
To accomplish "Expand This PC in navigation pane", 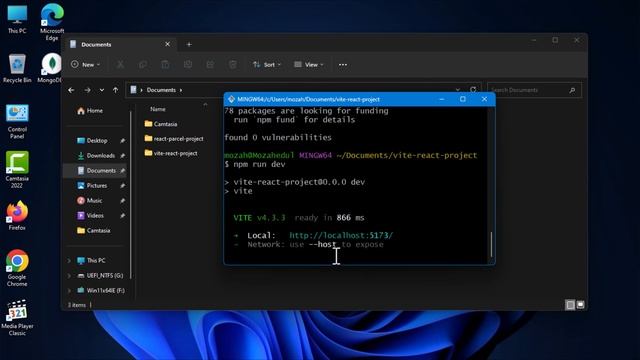I will tap(69, 260).
